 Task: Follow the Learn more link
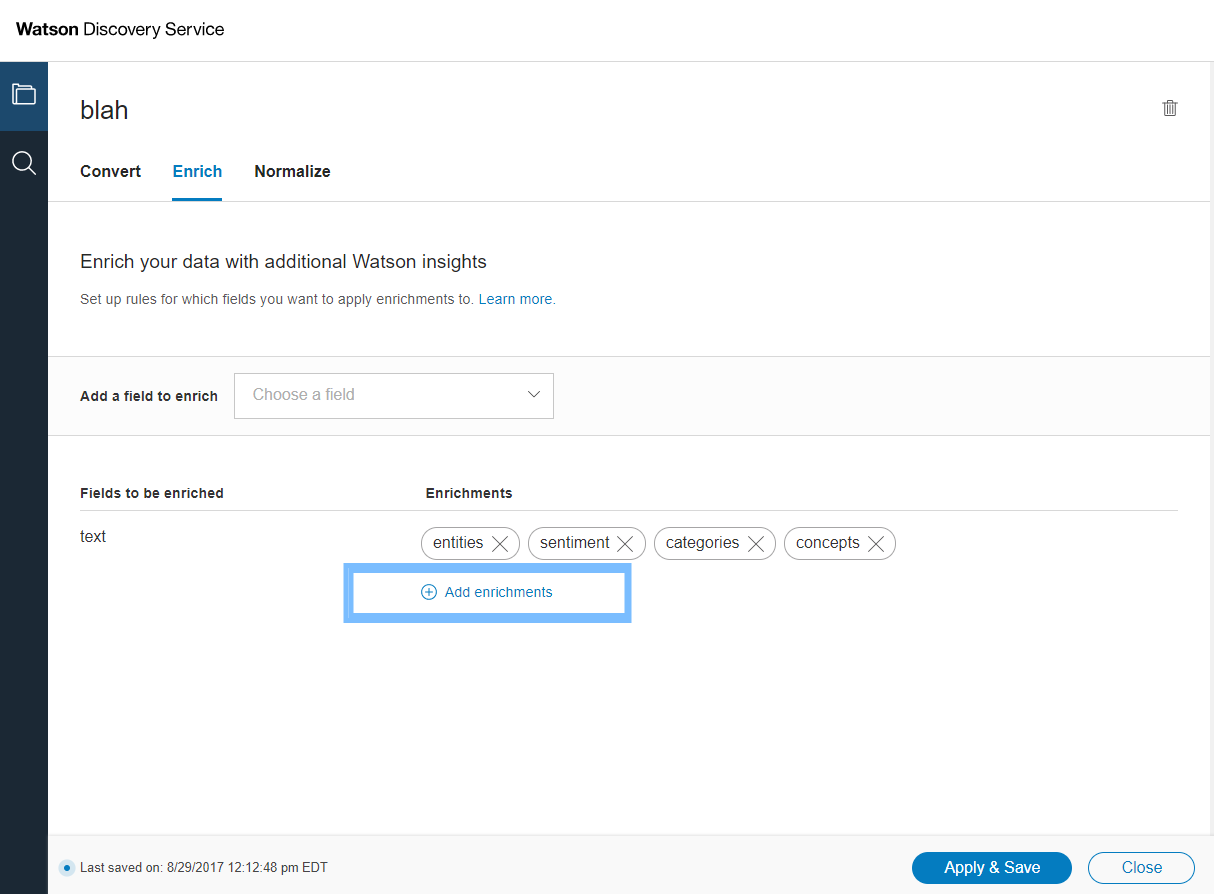(515, 299)
